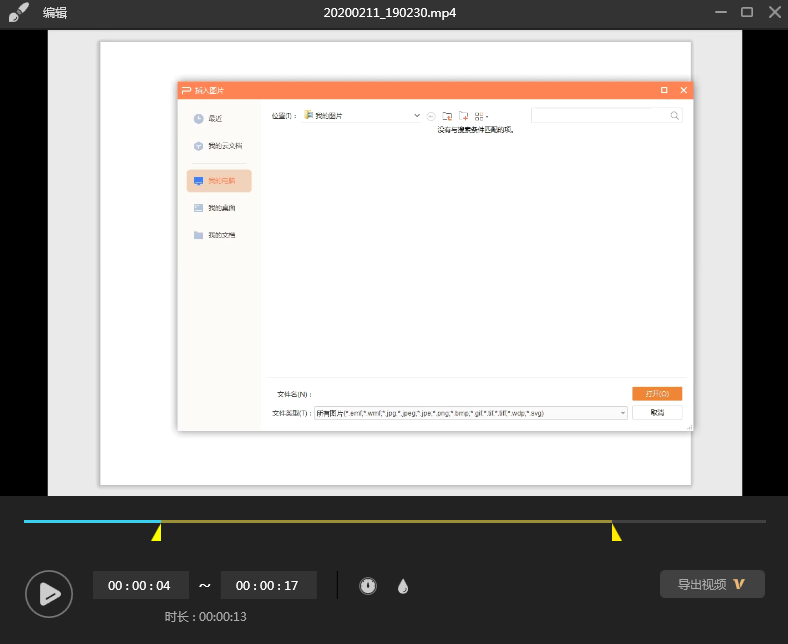Click the file title 20200211_190230.mp4
788x644 pixels.
pyautogui.click(x=389, y=13)
